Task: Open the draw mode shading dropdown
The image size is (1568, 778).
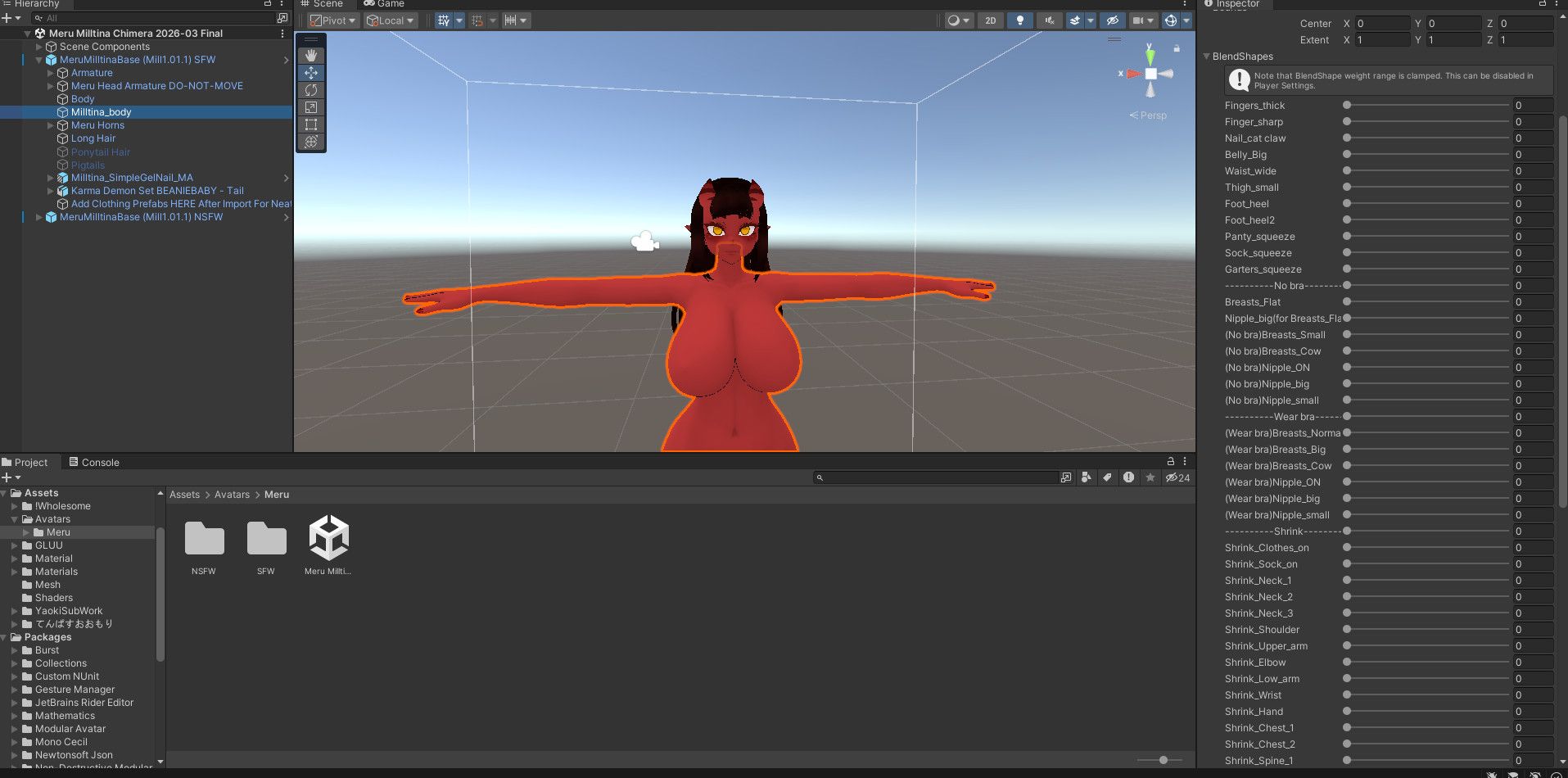Action: (958, 20)
